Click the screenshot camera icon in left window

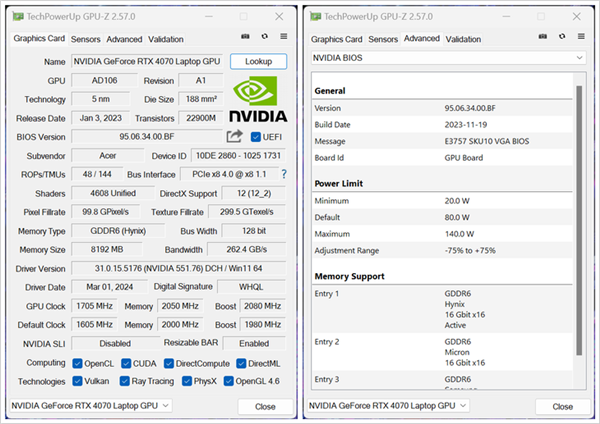tap(246, 38)
